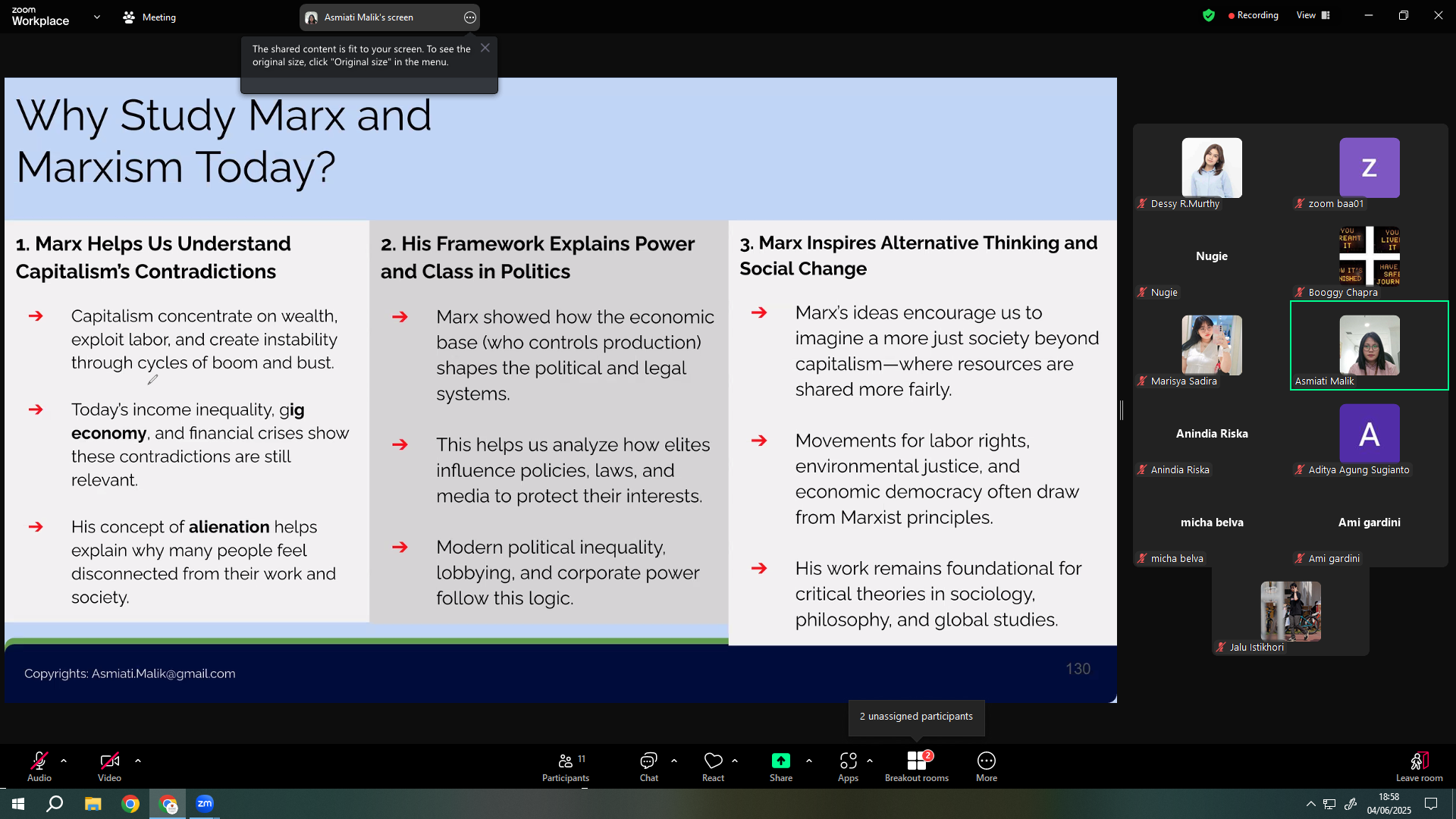Screen dimensions: 1456x819
Task: Select Jalu Istikhori's video tile
Action: (1291, 612)
